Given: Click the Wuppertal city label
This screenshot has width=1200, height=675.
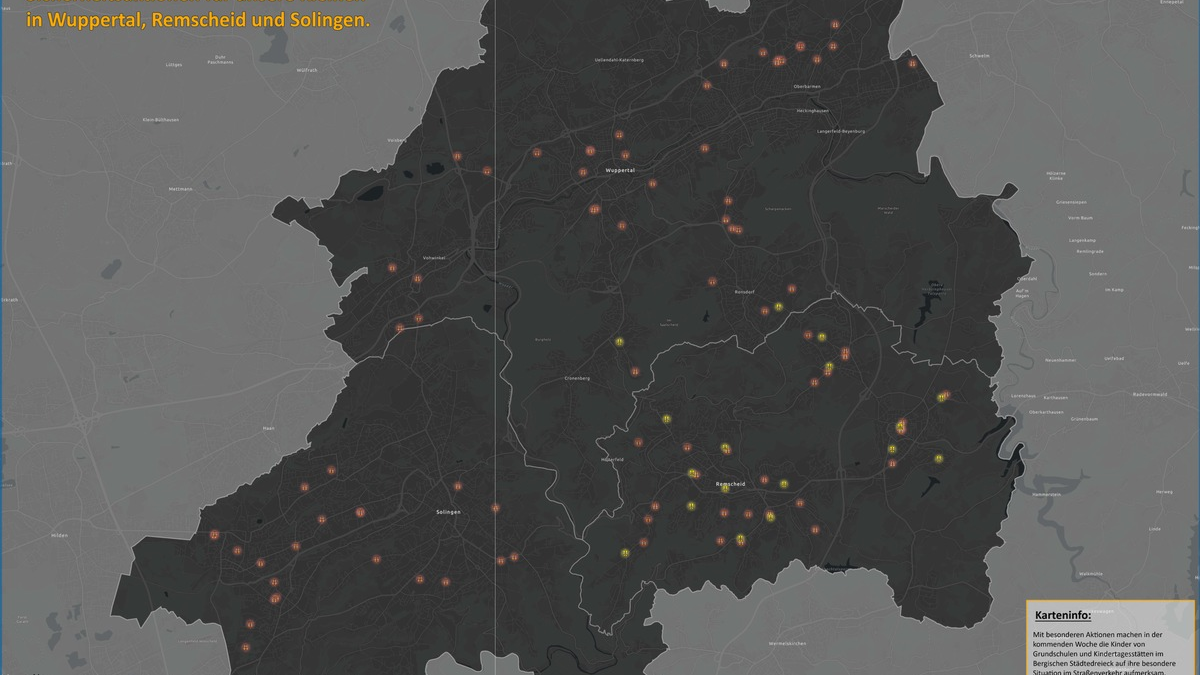Looking at the screenshot, I should [620, 171].
